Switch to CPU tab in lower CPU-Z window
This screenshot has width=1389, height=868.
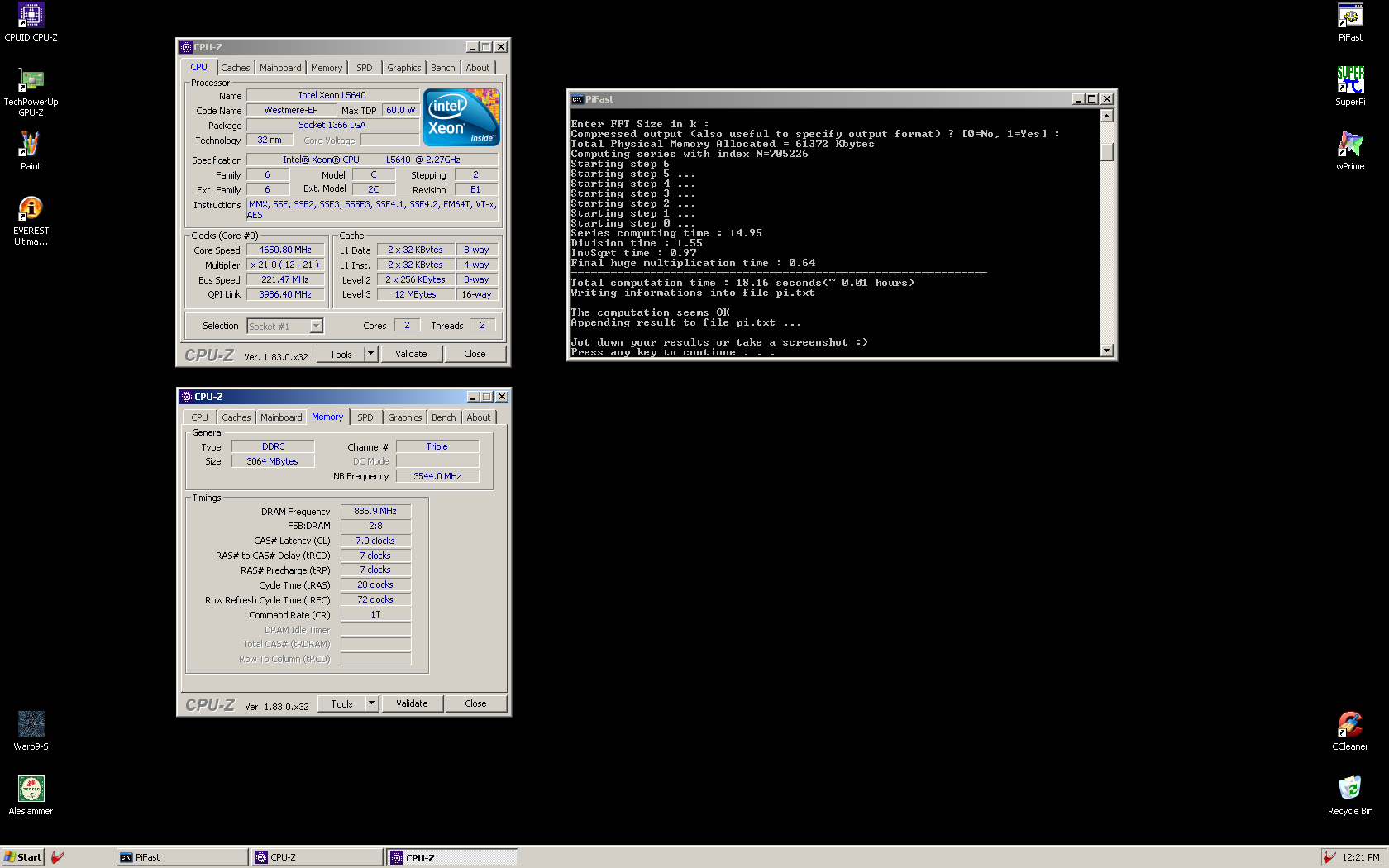[x=200, y=417]
